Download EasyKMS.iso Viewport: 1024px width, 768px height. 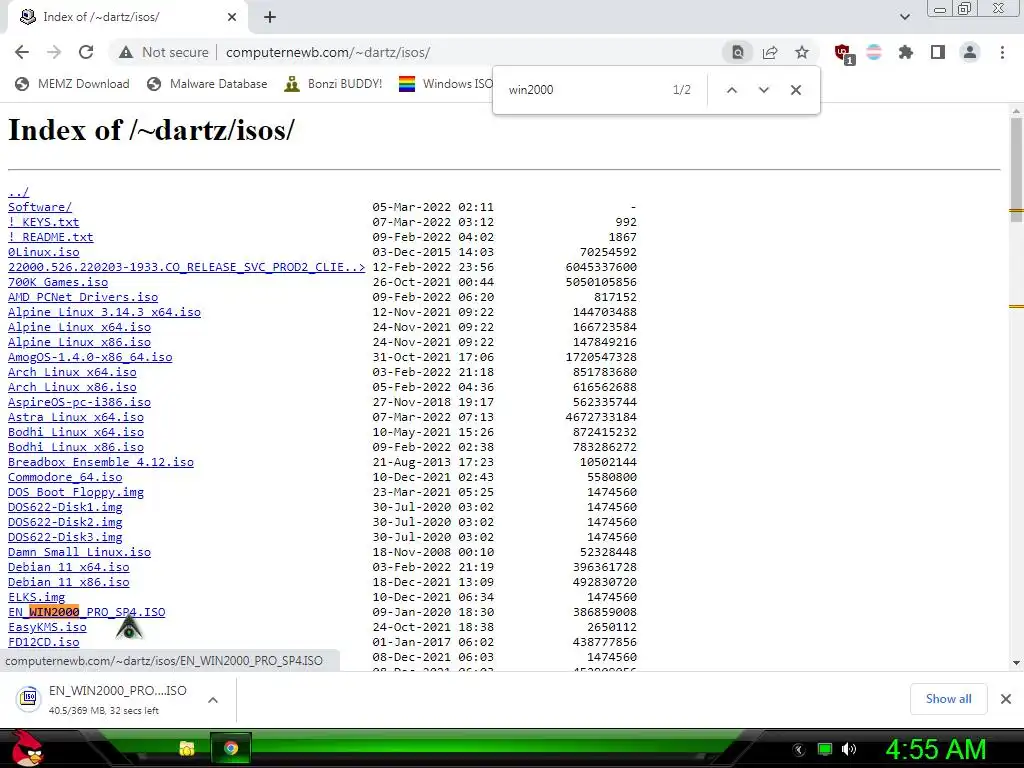47,628
